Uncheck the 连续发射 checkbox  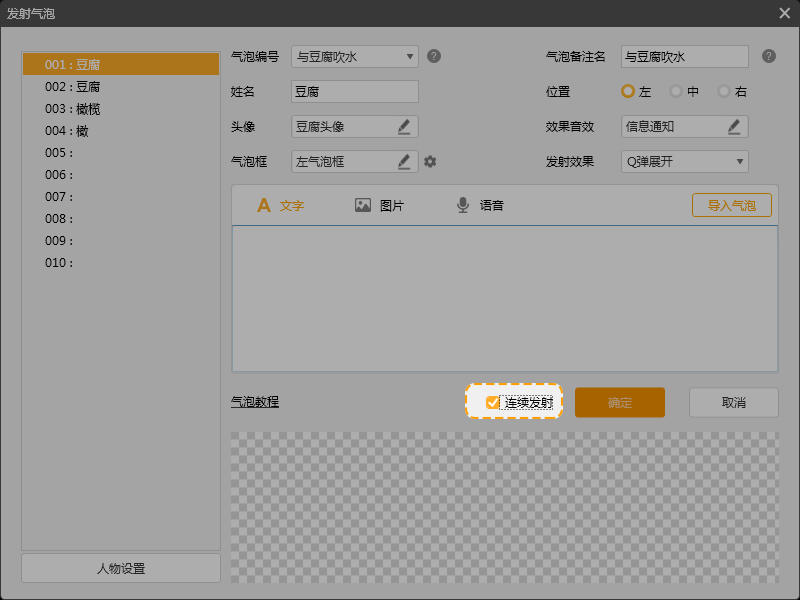(492, 402)
